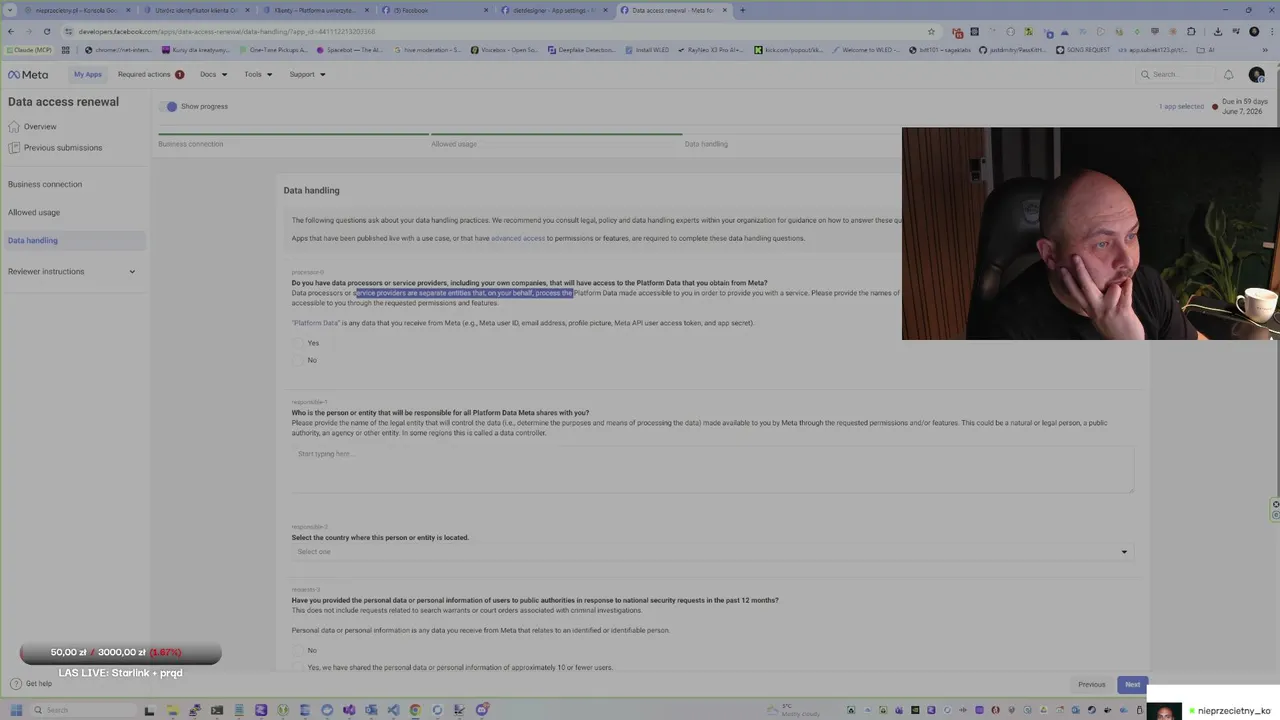Click the Get help question mark icon
The height and width of the screenshot is (720, 1280).
coord(15,684)
